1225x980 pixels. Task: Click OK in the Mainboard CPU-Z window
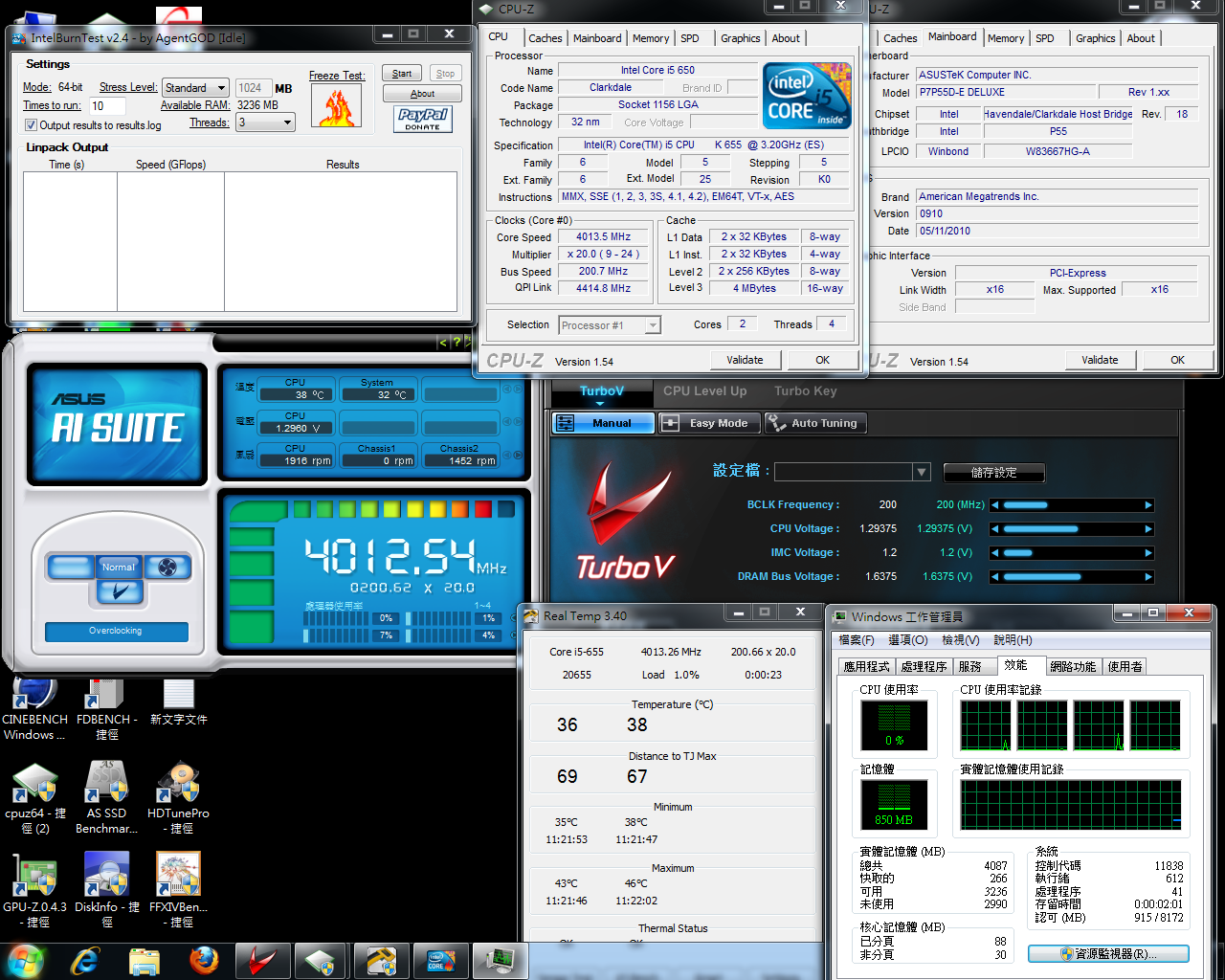[1178, 360]
